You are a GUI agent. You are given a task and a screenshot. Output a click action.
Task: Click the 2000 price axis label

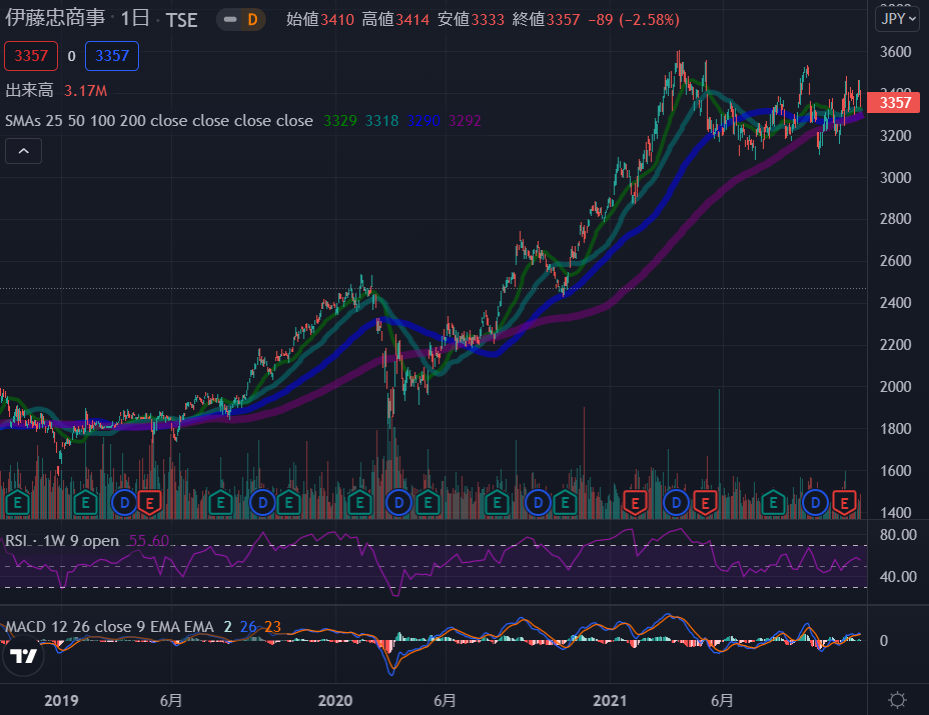click(895, 386)
